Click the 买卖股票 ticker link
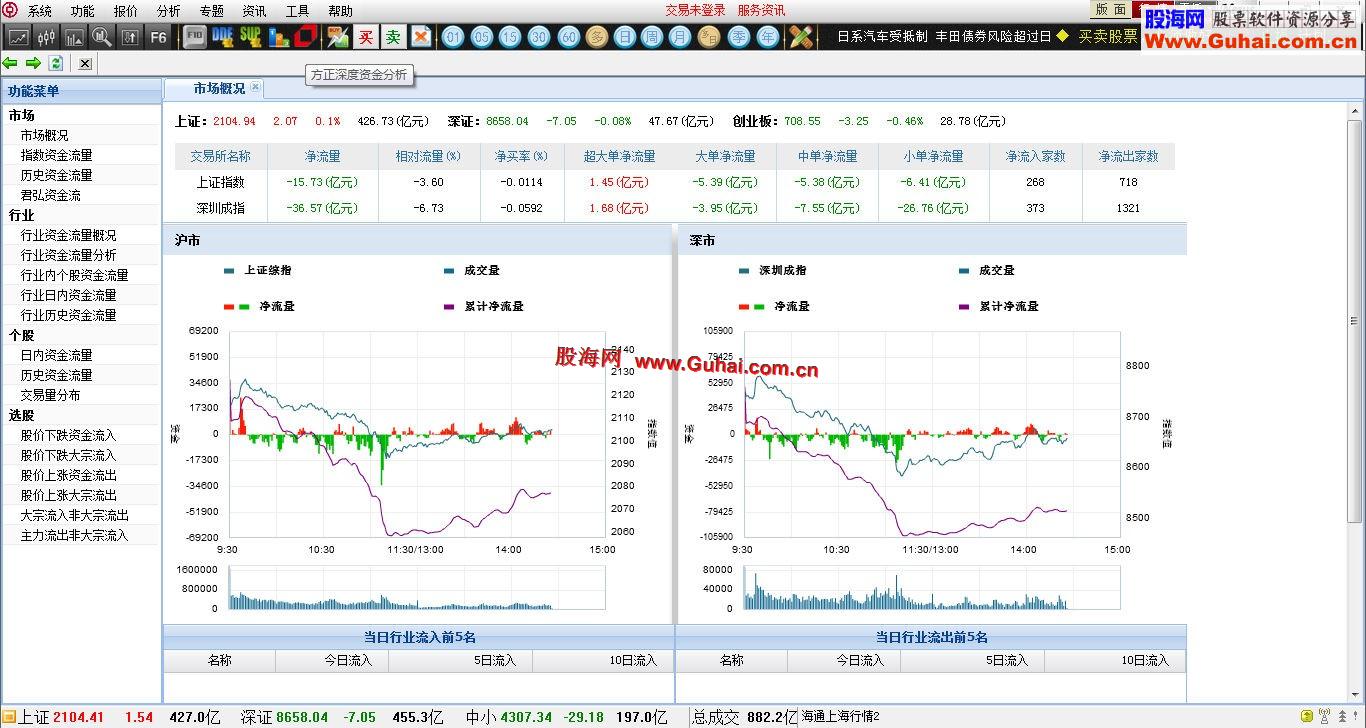The height and width of the screenshot is (728, 1366). pos(1108,36)
